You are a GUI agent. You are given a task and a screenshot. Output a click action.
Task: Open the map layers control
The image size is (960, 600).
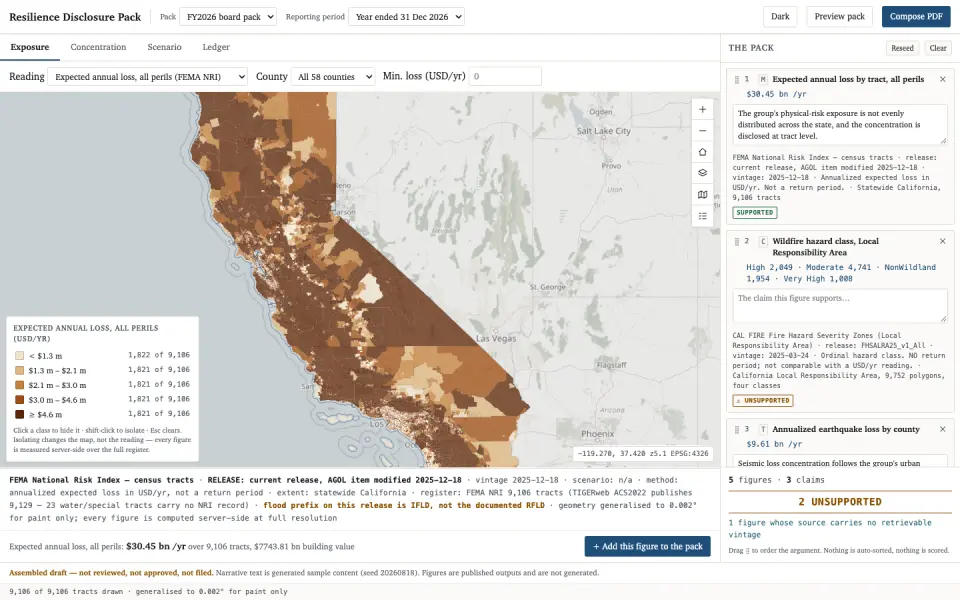coord(702,173)
